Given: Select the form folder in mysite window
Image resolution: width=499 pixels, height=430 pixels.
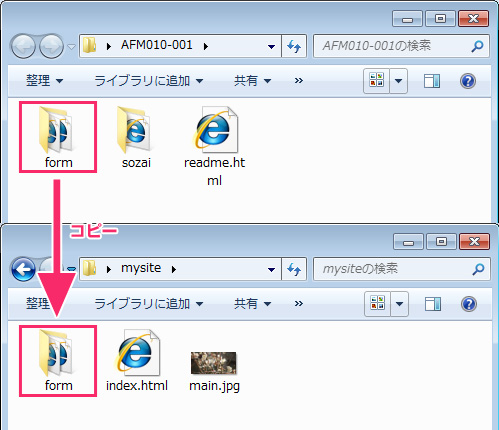Looking at the screenshot, I should pyautogui.click(x=58, y=360).
